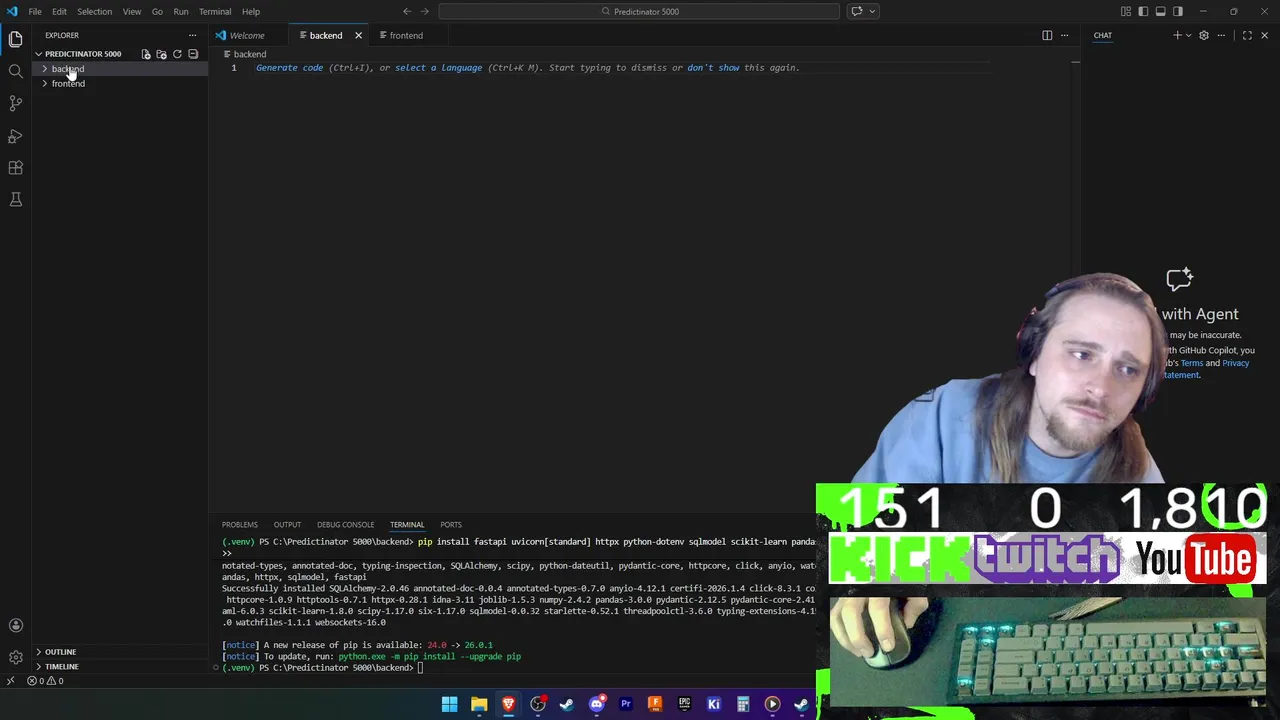Open the Explorer view in activity bar
This screenshot has width=1280, height=720.
[15, 39]
